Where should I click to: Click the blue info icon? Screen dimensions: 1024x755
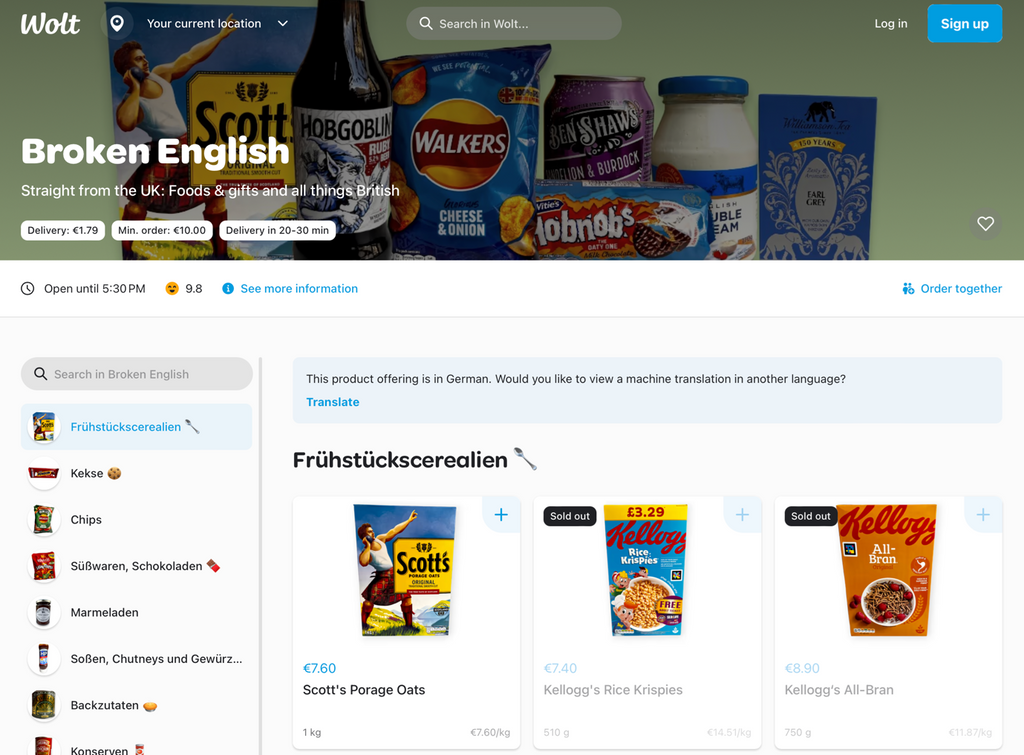pos(228,289)
